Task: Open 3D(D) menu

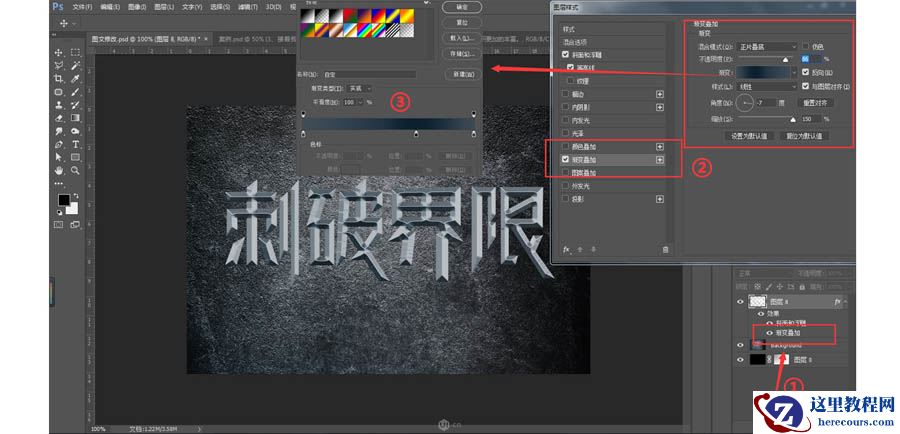Action: pyautogui.click(x=274, y=7)
